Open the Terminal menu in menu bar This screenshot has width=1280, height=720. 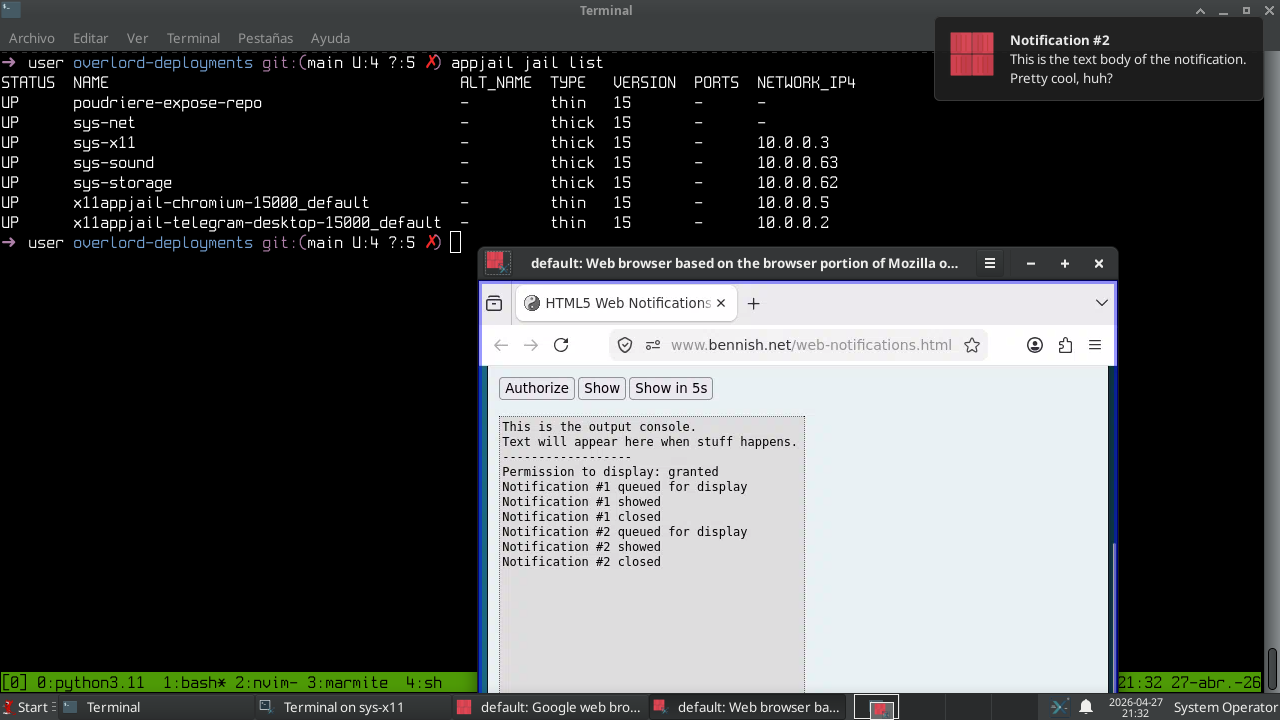pyautogui.click(x=193, y=38)
